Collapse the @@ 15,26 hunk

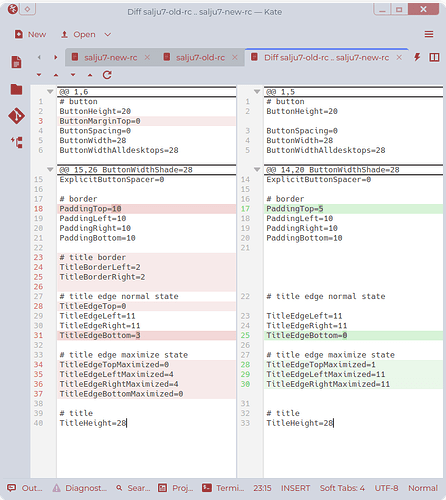(x=50, y=169)
